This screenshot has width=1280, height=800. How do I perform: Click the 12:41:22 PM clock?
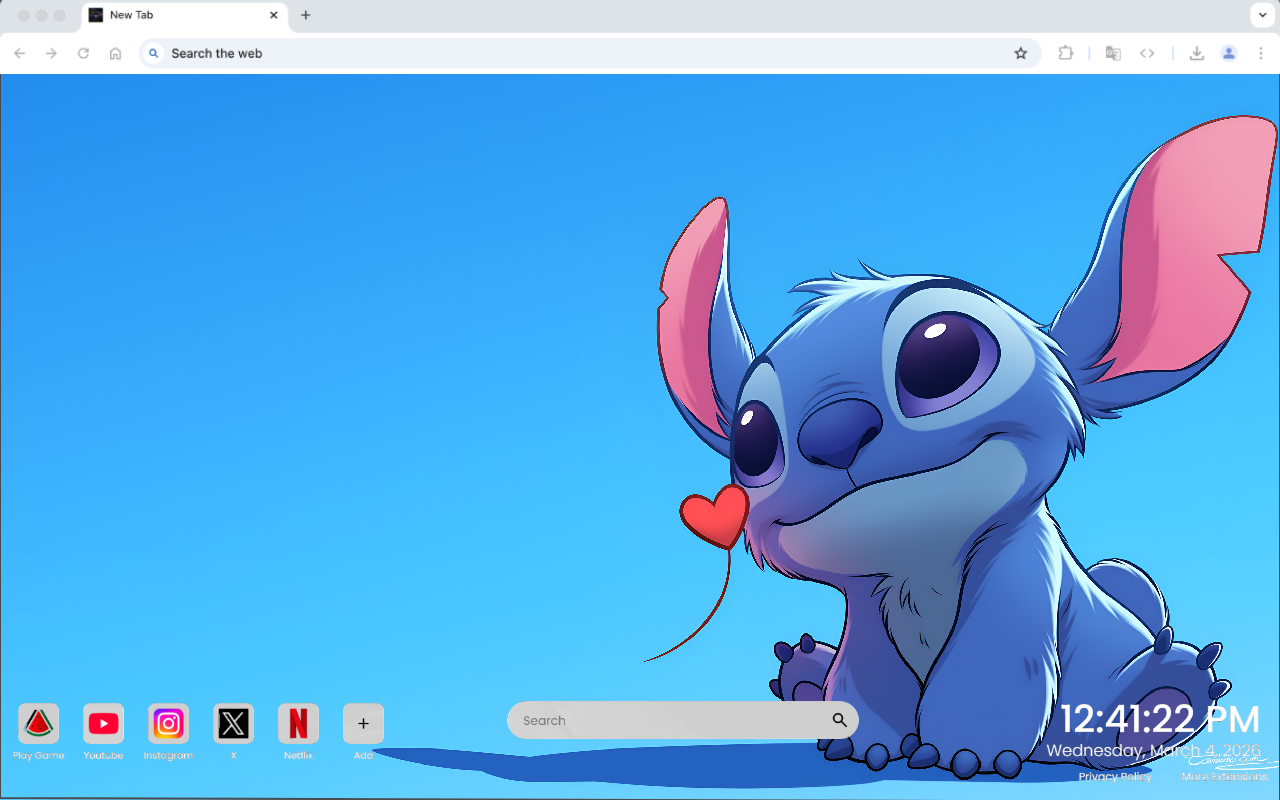pyautogui.click(x=1160, y=720)
